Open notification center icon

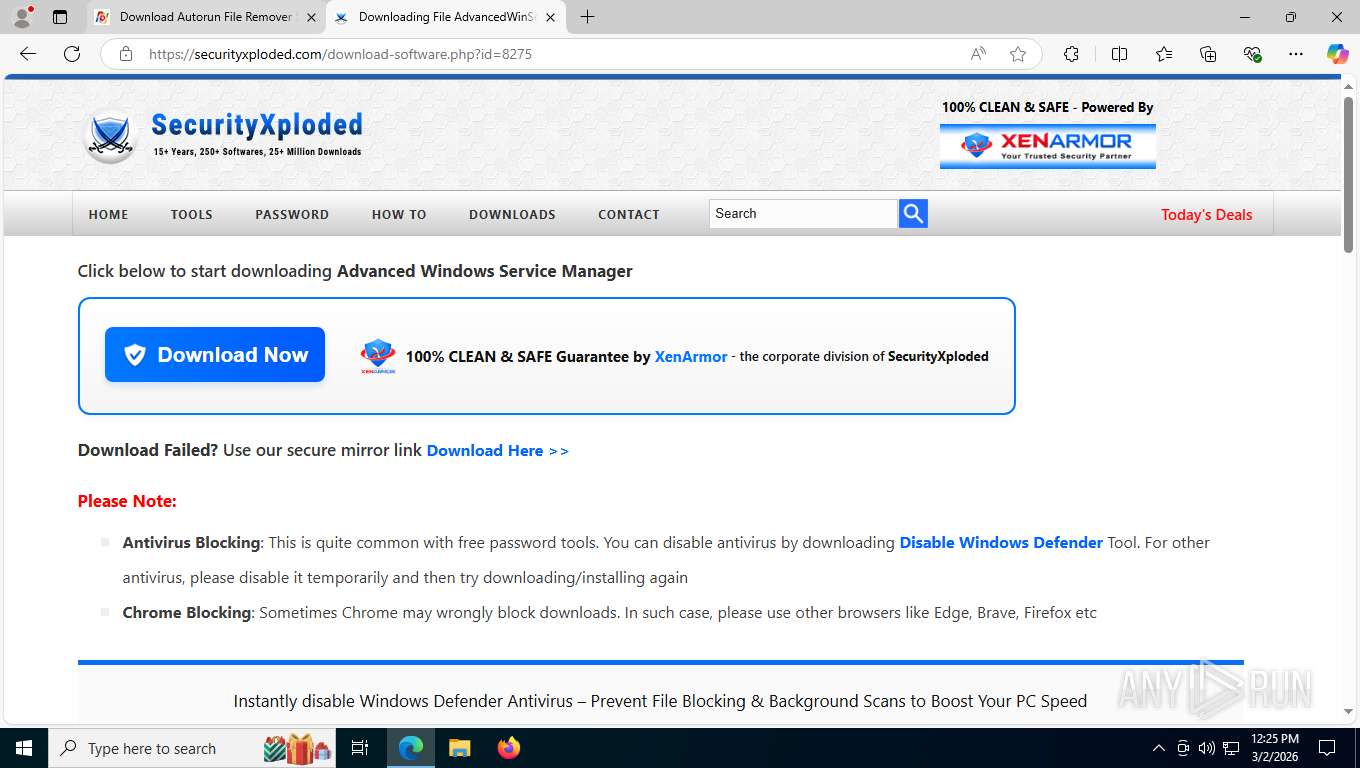point(1327,748)
